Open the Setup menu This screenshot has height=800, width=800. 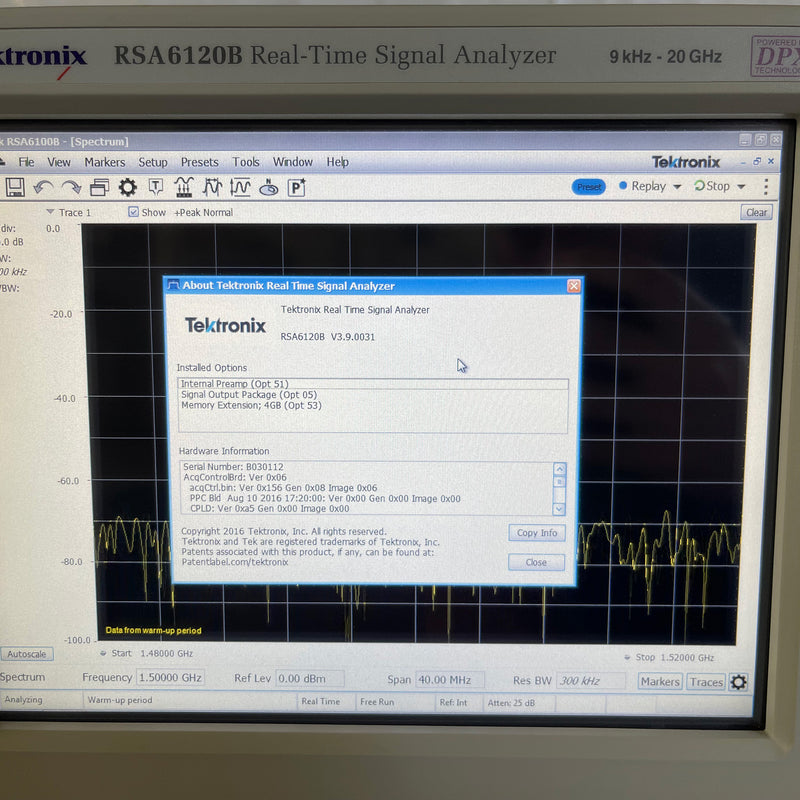153,162
